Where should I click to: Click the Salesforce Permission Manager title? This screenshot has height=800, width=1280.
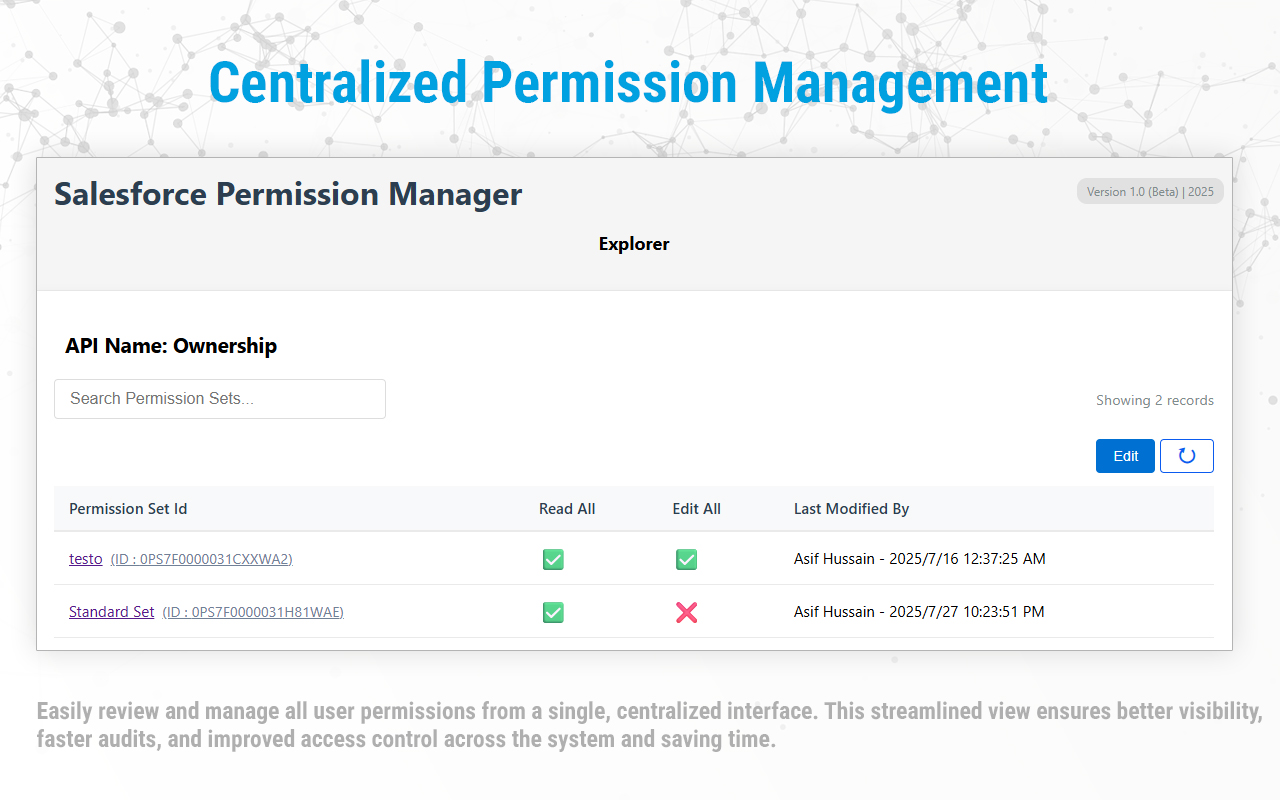(288, 194)
